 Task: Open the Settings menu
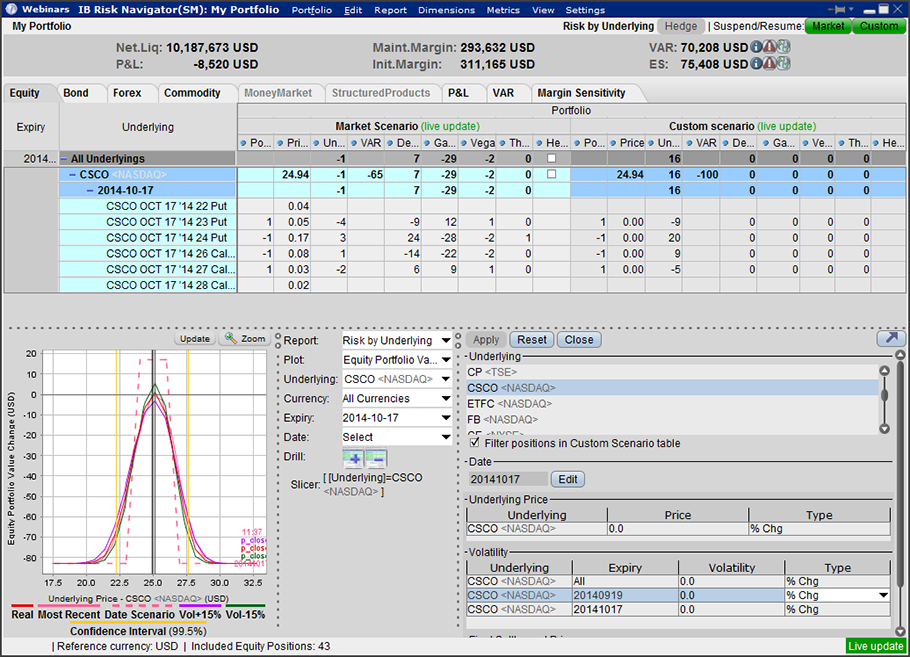click(585, 10)
